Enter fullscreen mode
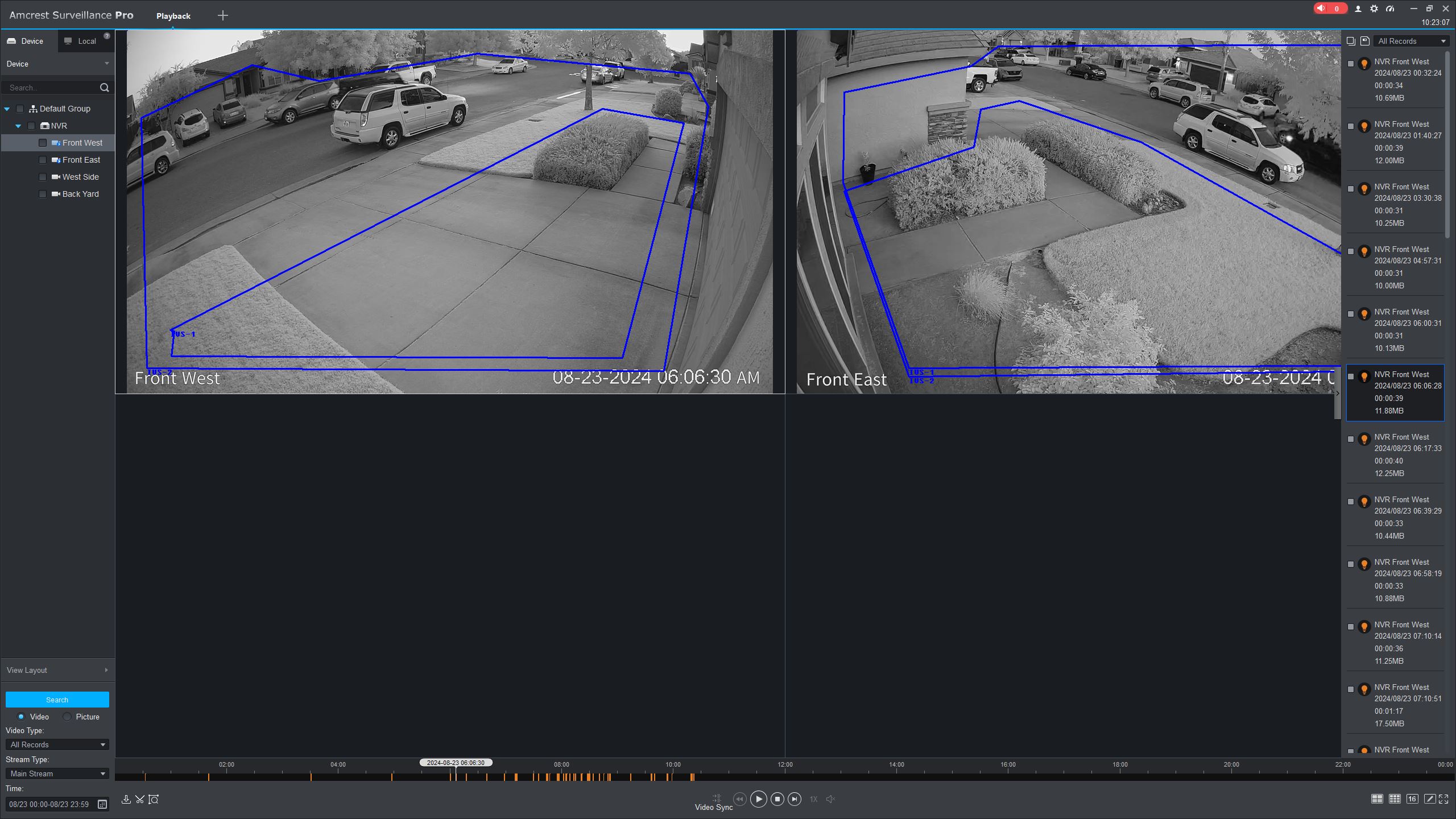The image size is (1456, 819). point(1443,799)
